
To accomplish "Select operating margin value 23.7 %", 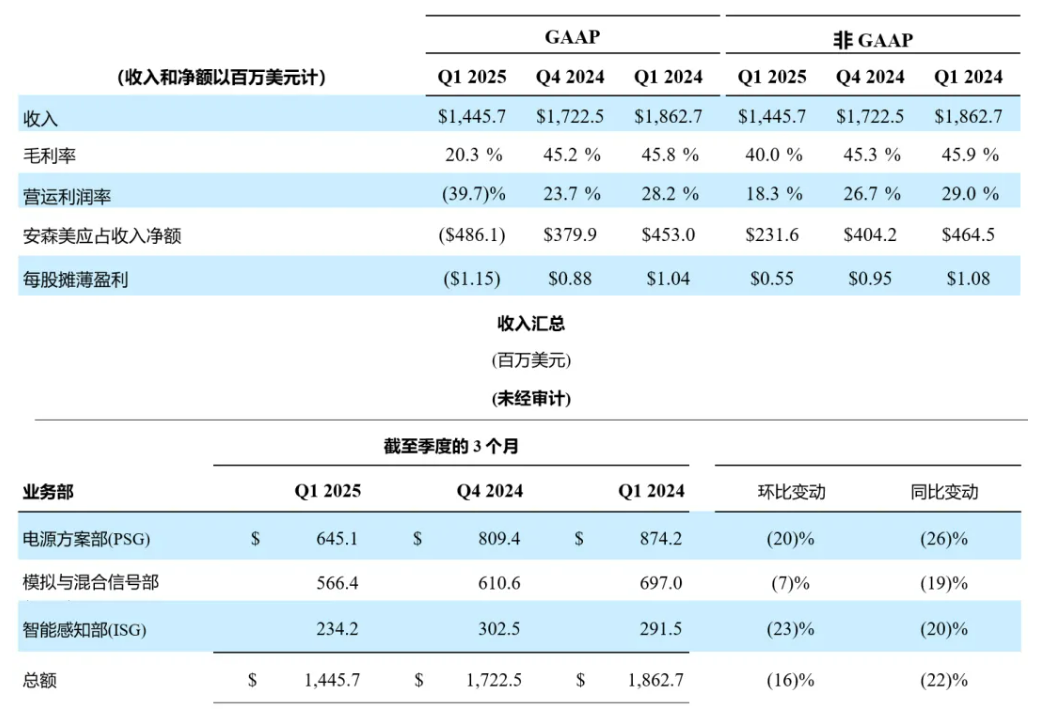I will pyautogui.click(x=571, y=194).
